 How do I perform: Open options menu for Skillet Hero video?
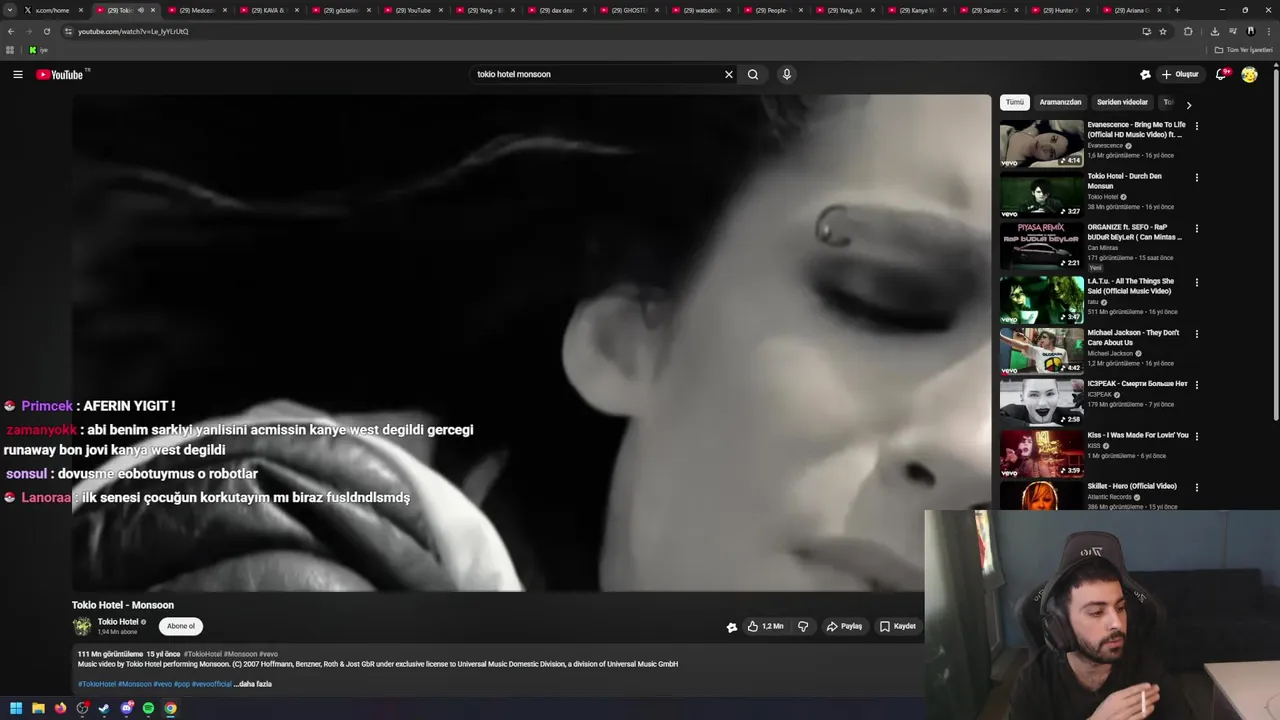[1196, 488]
